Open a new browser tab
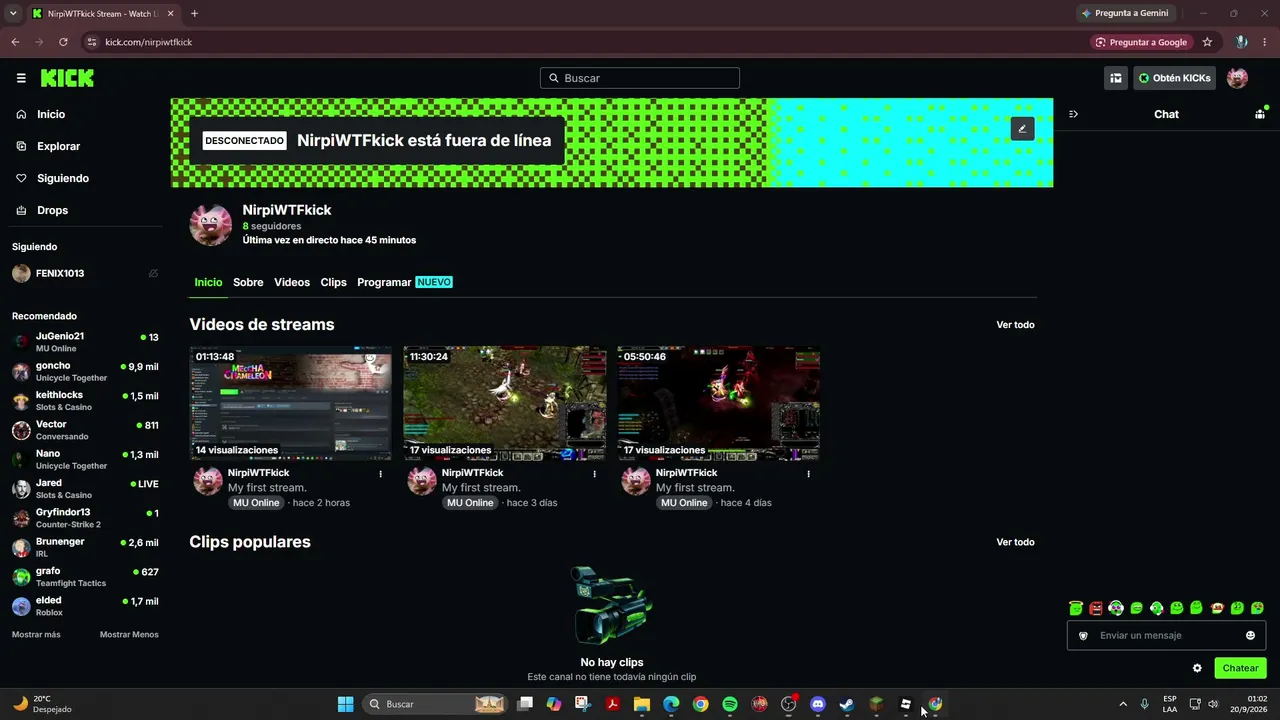 point(194,14)
